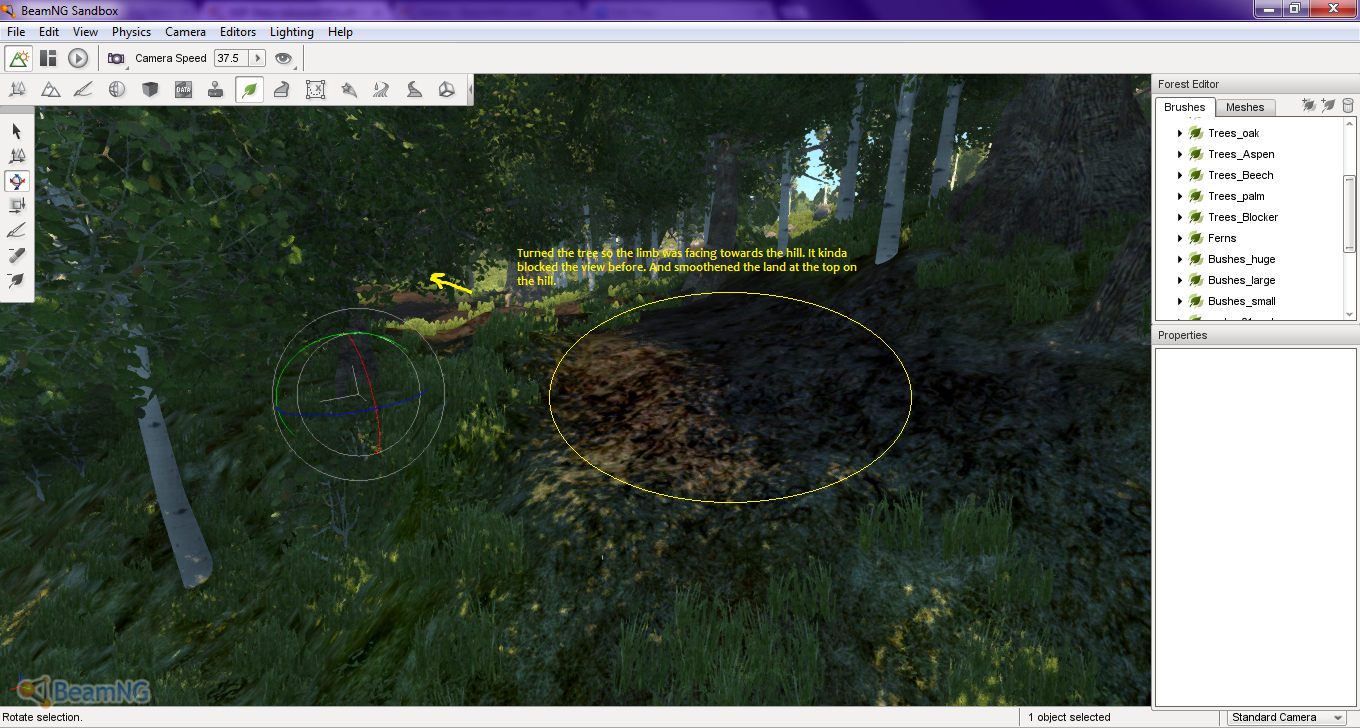1360x728 pixels.
Task: Select the active Forest Editor leaf icon
Action: tap(249, 89)
